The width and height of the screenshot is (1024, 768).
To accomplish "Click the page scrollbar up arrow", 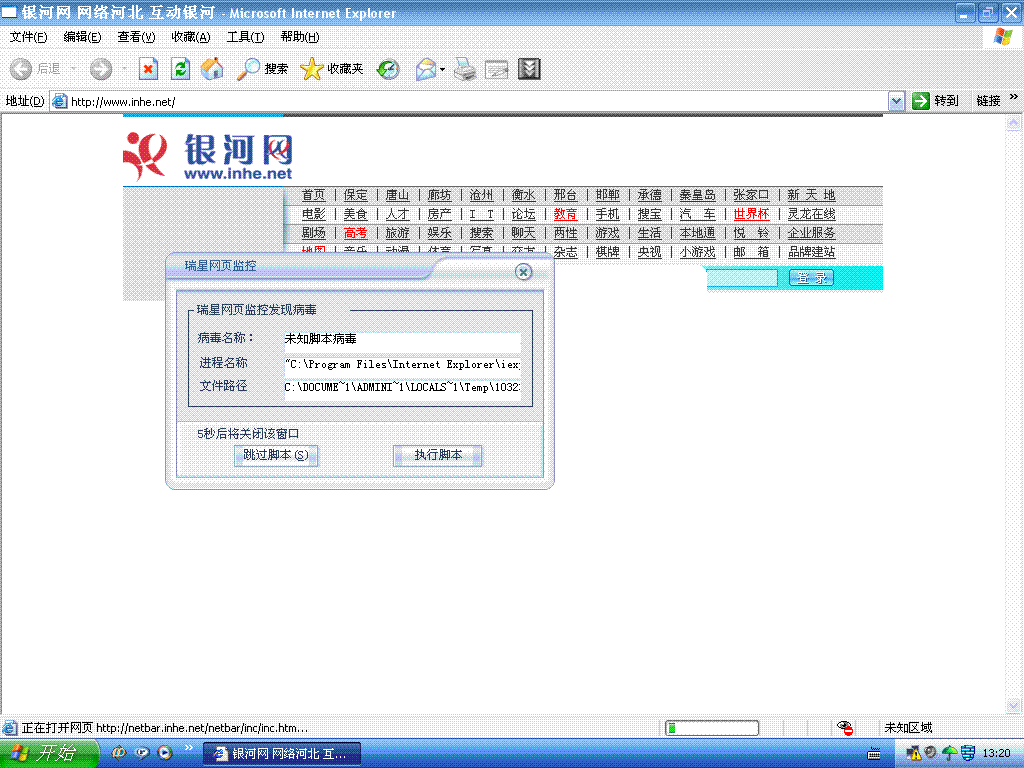I will [x=1014, y=122].
